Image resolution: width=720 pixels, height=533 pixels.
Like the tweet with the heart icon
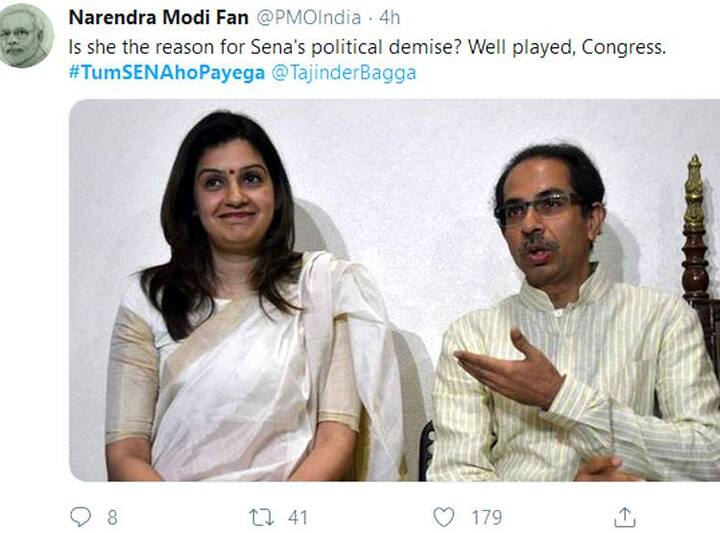click(x=443, y=517)
